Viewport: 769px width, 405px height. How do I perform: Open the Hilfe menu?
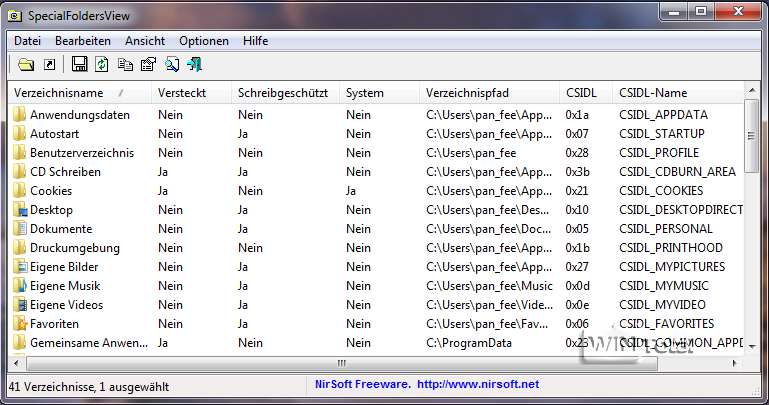coord(256,41)
